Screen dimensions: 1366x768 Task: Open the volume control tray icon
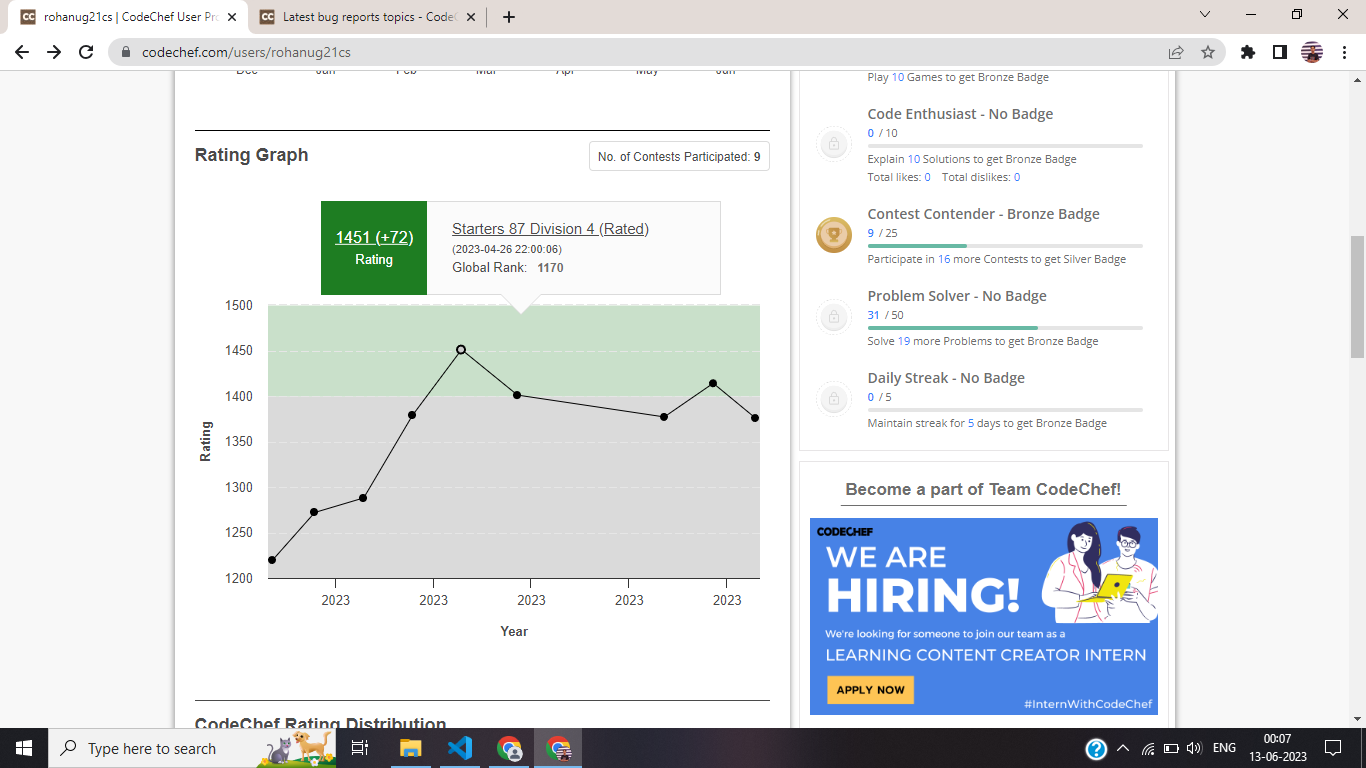click(1192, 748)
